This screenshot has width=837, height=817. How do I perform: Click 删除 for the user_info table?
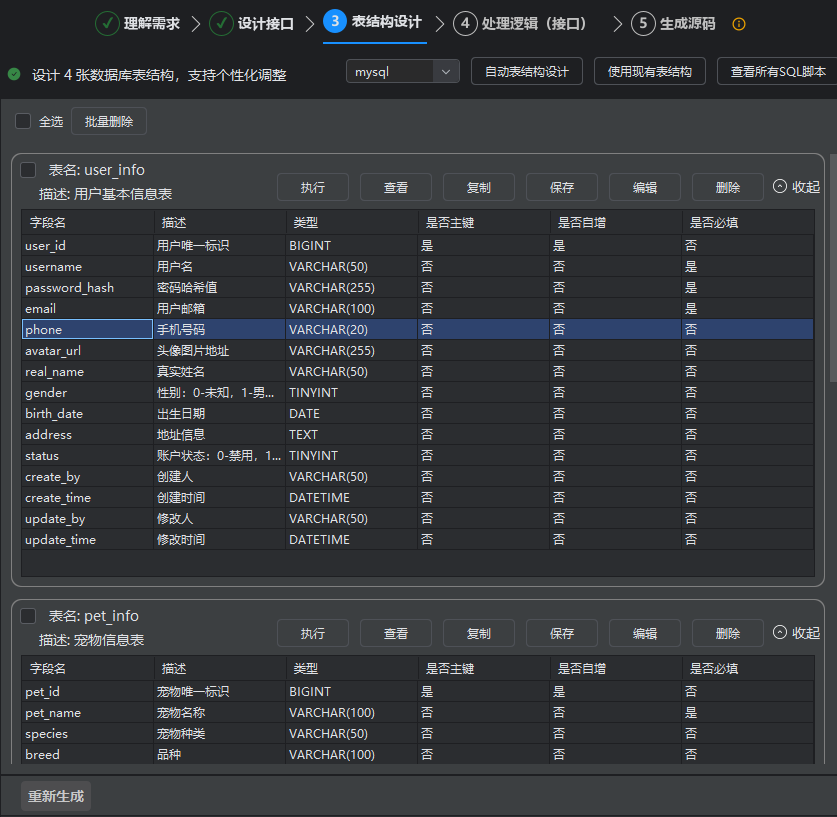[x=728, y=187]
